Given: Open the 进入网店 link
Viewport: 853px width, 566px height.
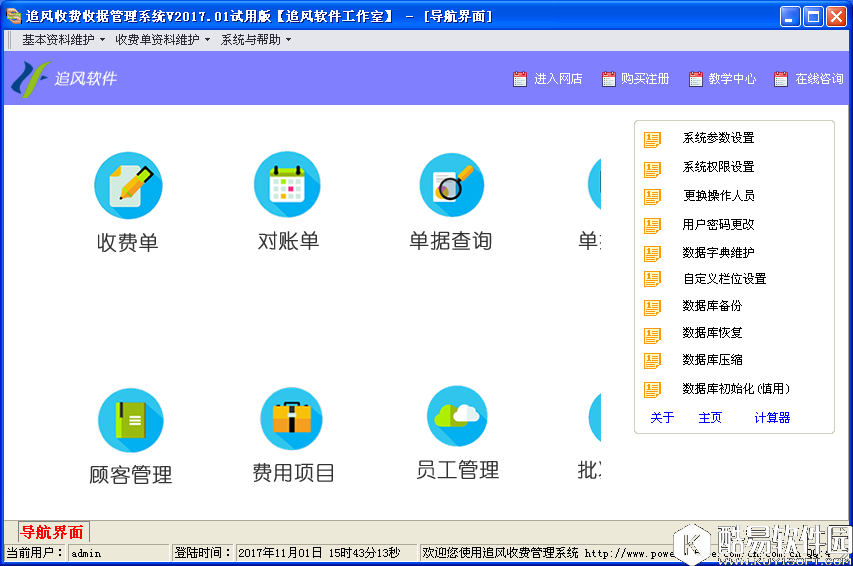Looking at the screenshot, I should click(x=558, y=79).
